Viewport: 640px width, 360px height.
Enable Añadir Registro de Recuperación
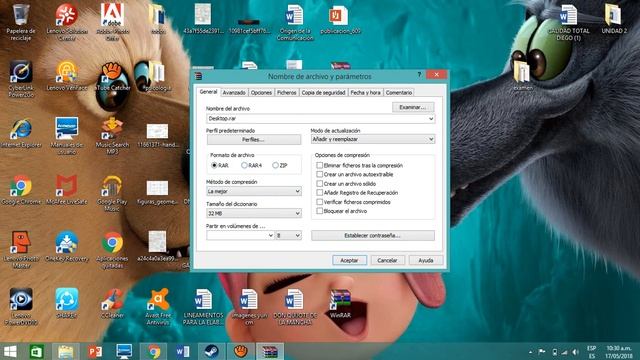(357, 193)
